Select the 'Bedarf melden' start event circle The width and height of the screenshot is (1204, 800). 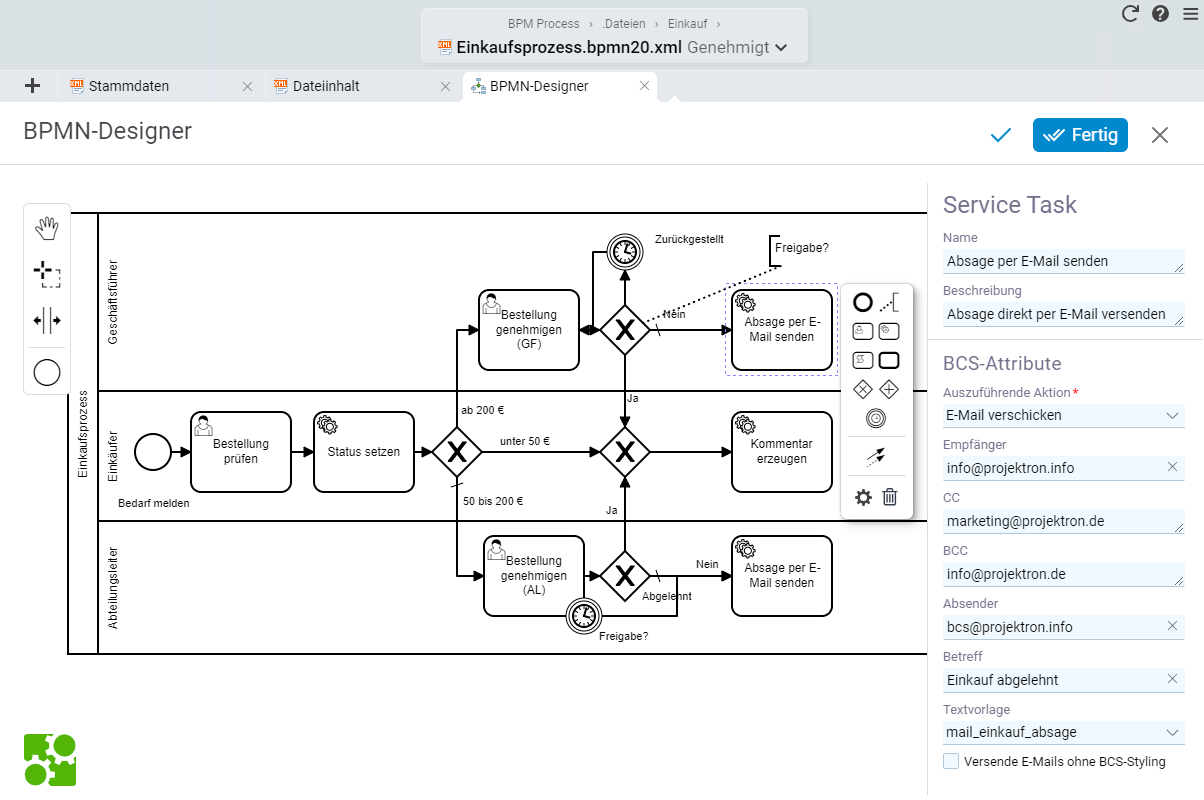tap(153, 452)
